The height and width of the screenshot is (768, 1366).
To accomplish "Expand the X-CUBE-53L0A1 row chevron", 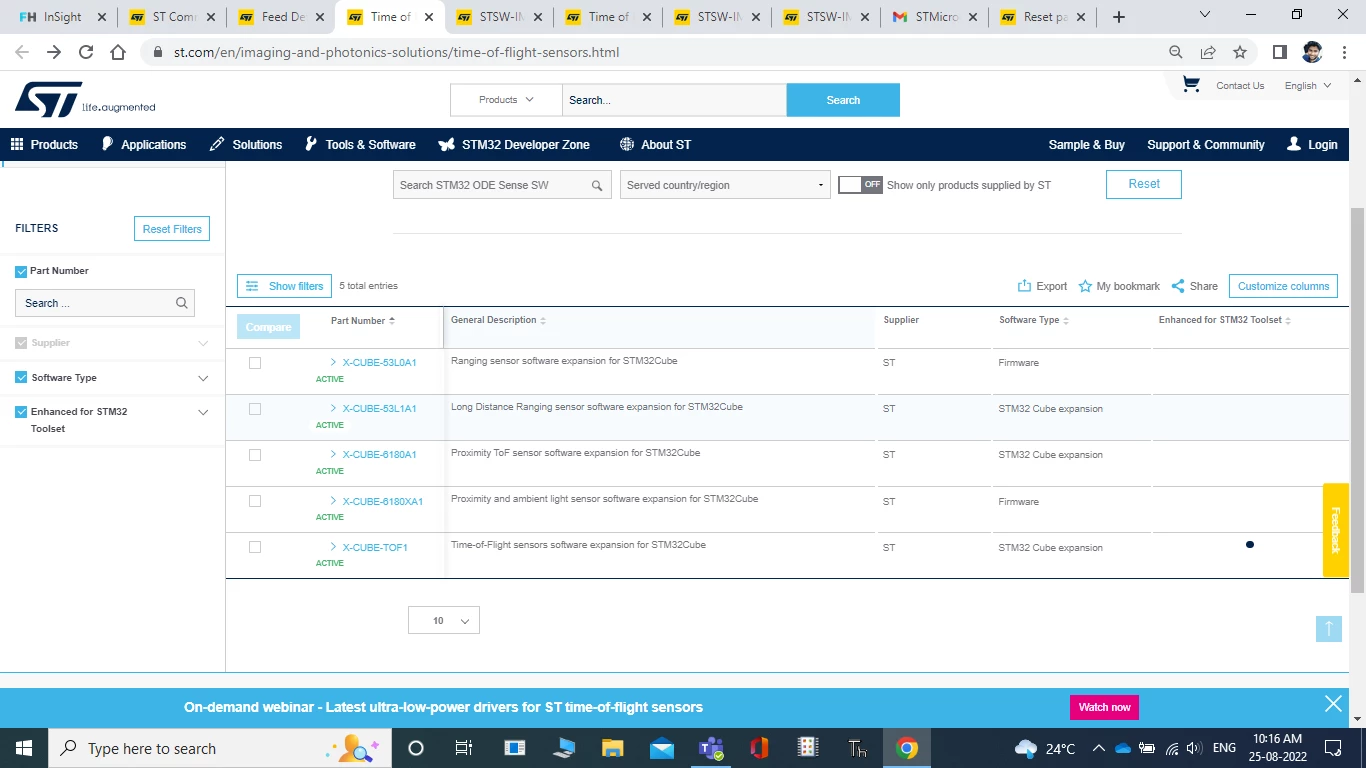I will tap(333, 362).
